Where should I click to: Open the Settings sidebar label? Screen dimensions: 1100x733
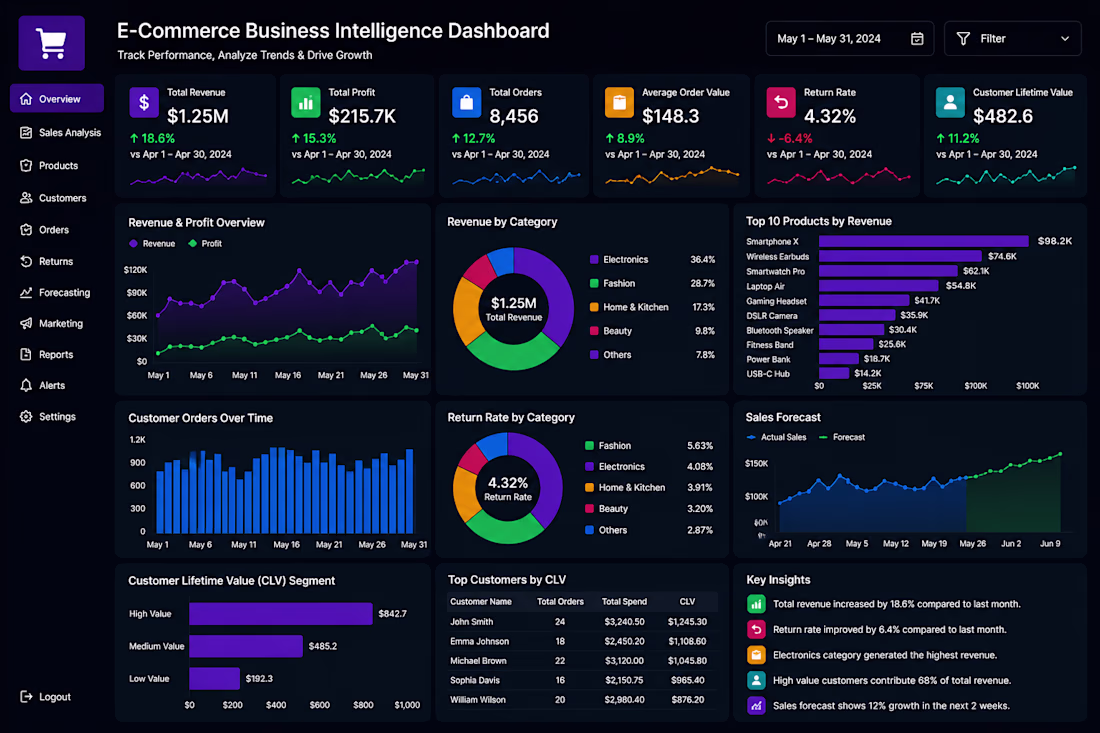(x=58, y=417)
